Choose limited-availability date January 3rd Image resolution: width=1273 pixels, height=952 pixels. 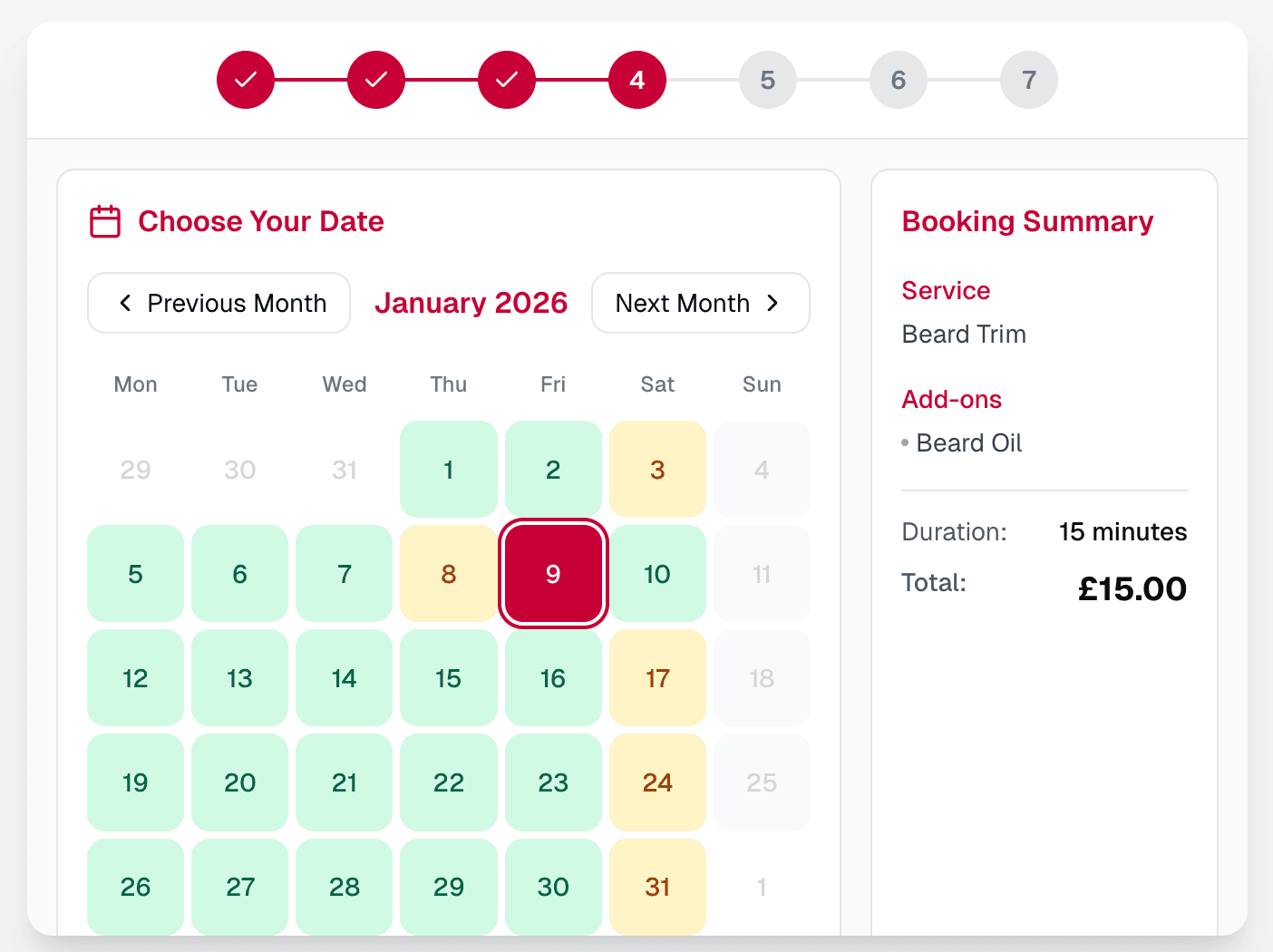pos(657,470)
